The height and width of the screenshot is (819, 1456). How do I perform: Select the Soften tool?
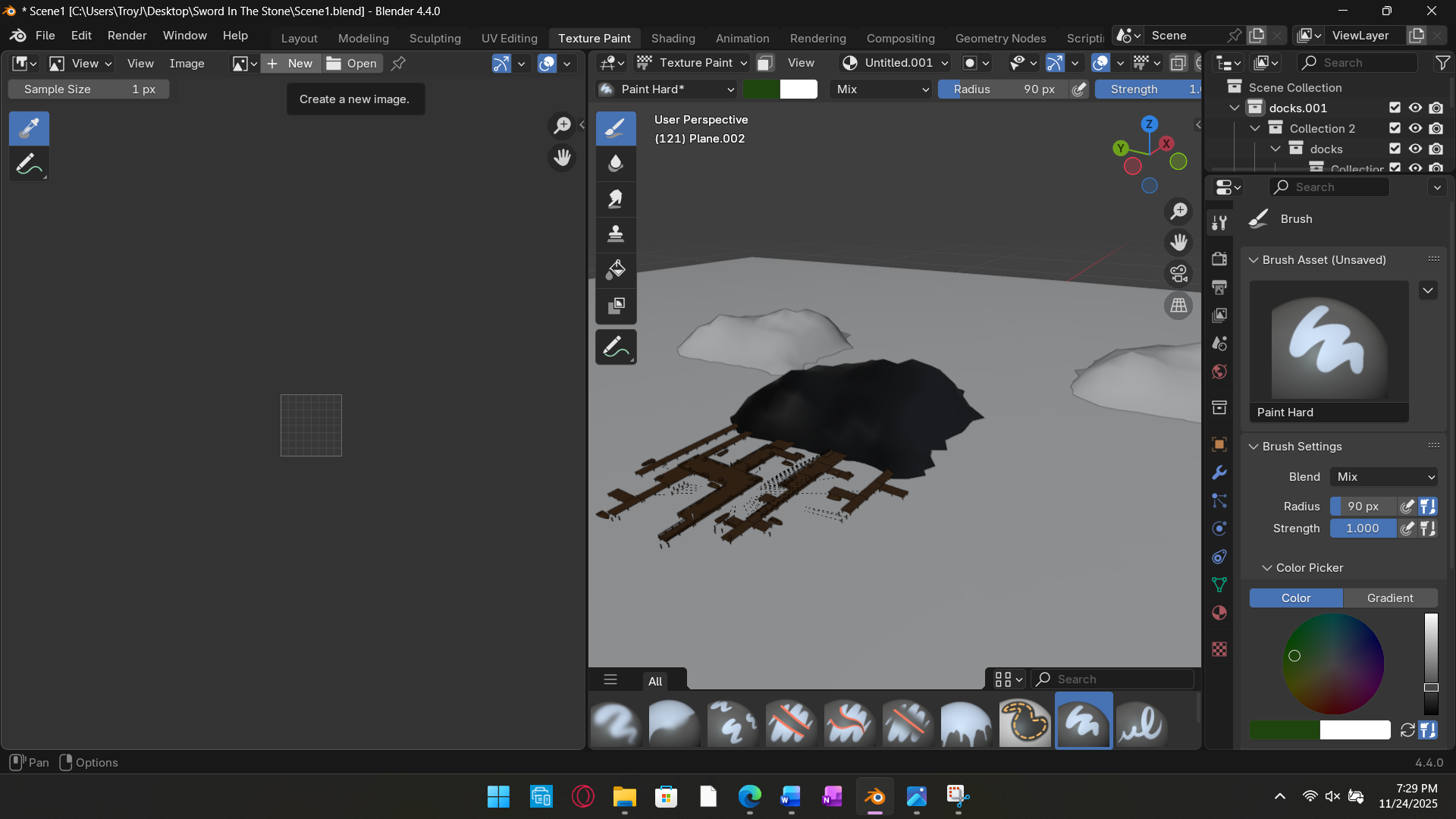pyautogui.click(x=616, y=163)
